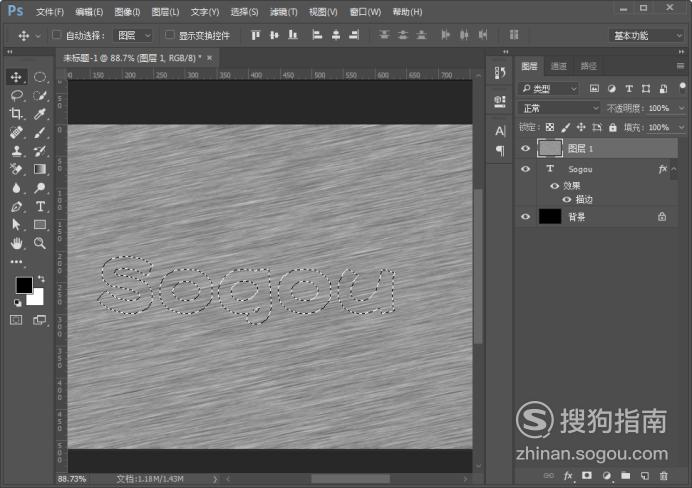
Task: Toggle lock transparent pixels
Action: (x=549, y=128)
